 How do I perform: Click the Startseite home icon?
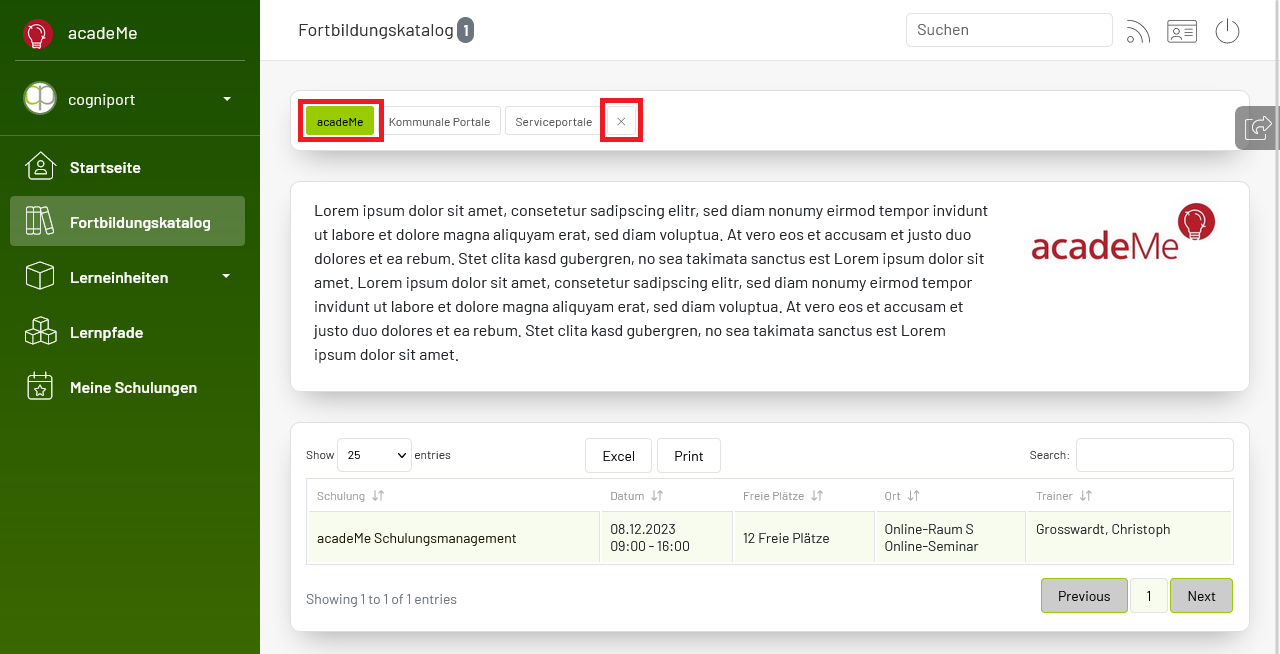40,167
